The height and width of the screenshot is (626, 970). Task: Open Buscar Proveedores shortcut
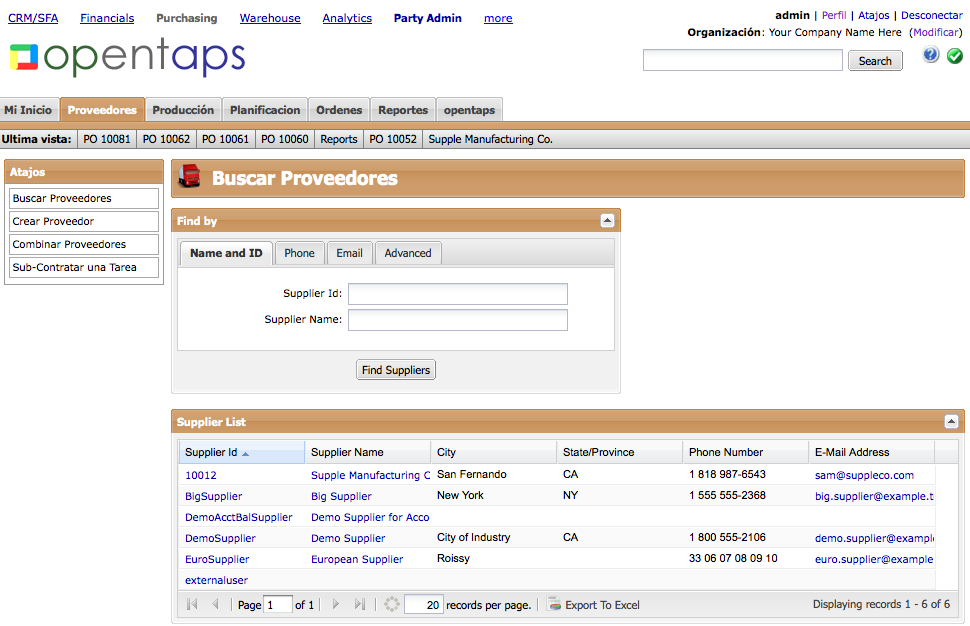pyautogui.click(x=84, y=199)
